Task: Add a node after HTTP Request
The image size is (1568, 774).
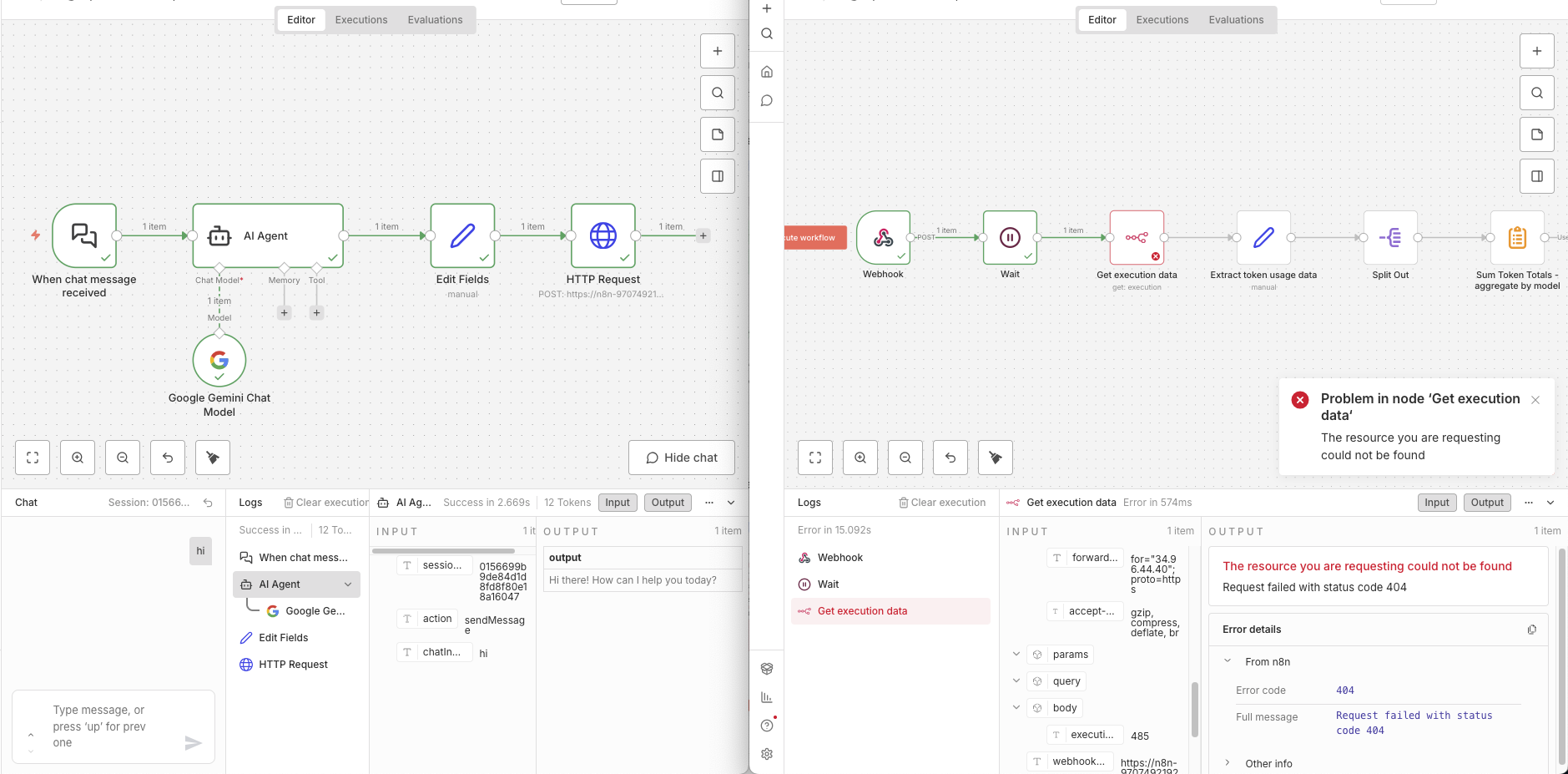Action: [x=703, y=235]
